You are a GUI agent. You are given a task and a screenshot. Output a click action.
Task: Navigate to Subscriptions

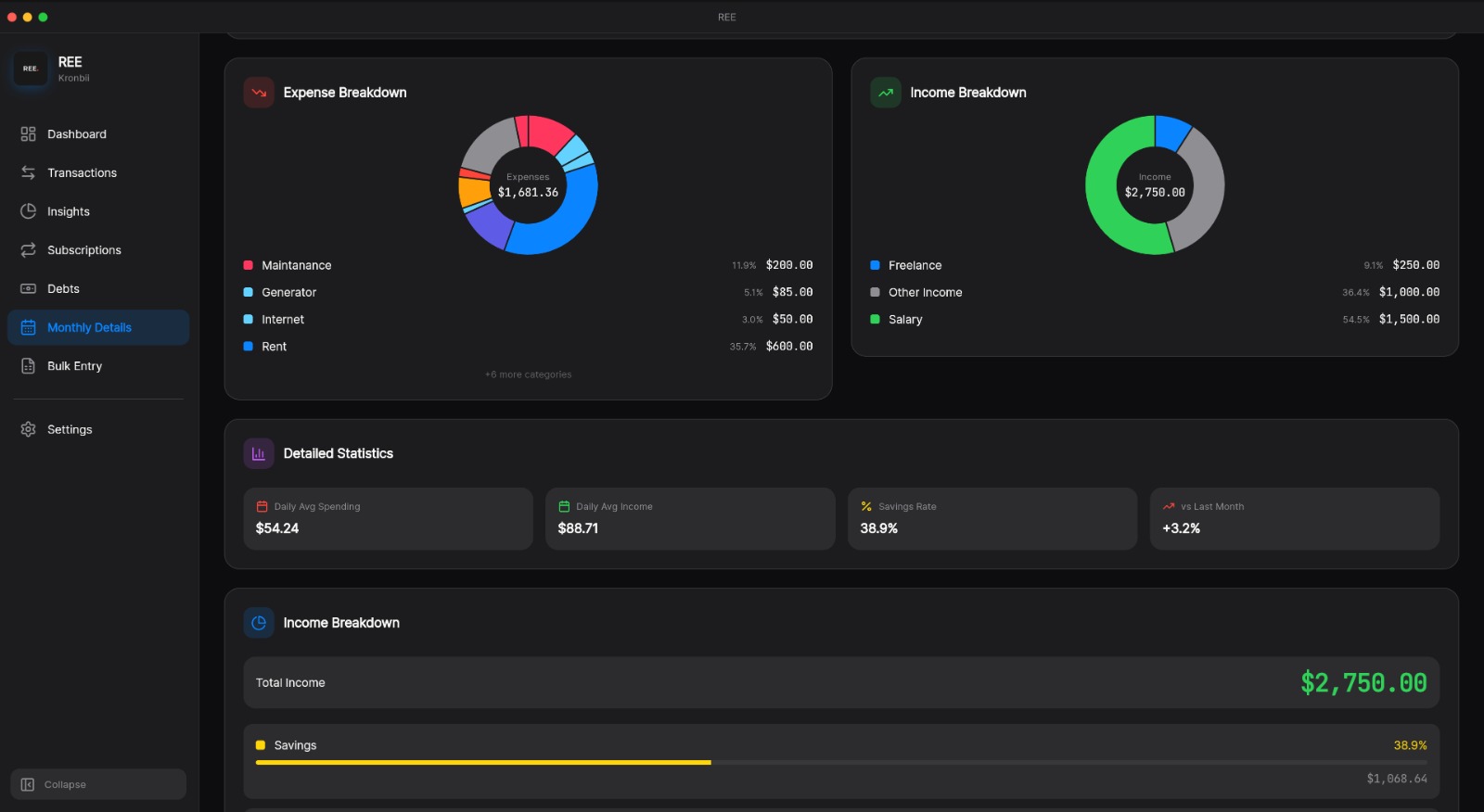coord(98,250)
